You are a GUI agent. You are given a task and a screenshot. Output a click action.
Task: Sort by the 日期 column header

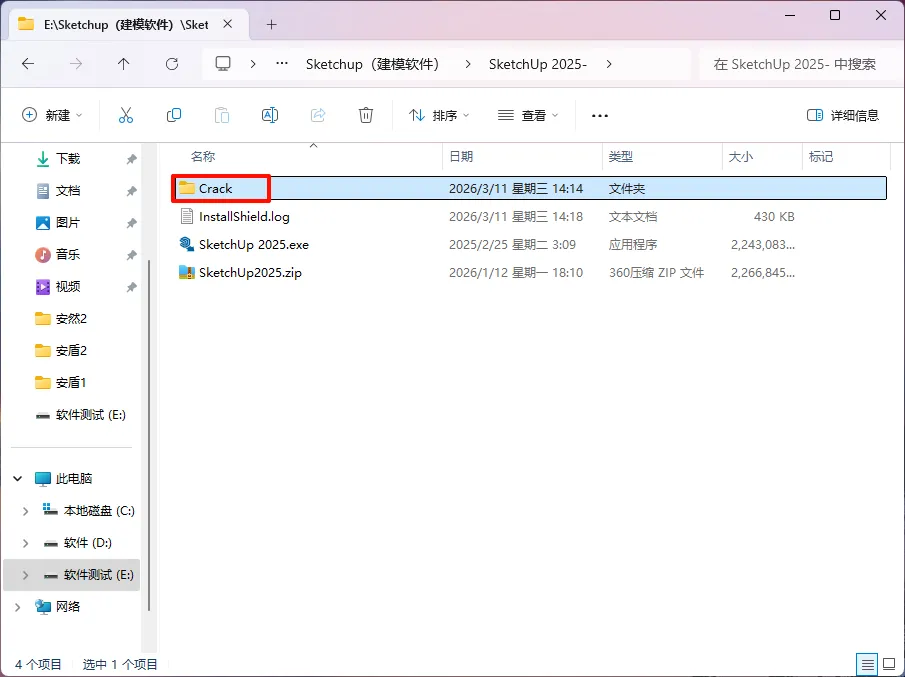(461, 156)
